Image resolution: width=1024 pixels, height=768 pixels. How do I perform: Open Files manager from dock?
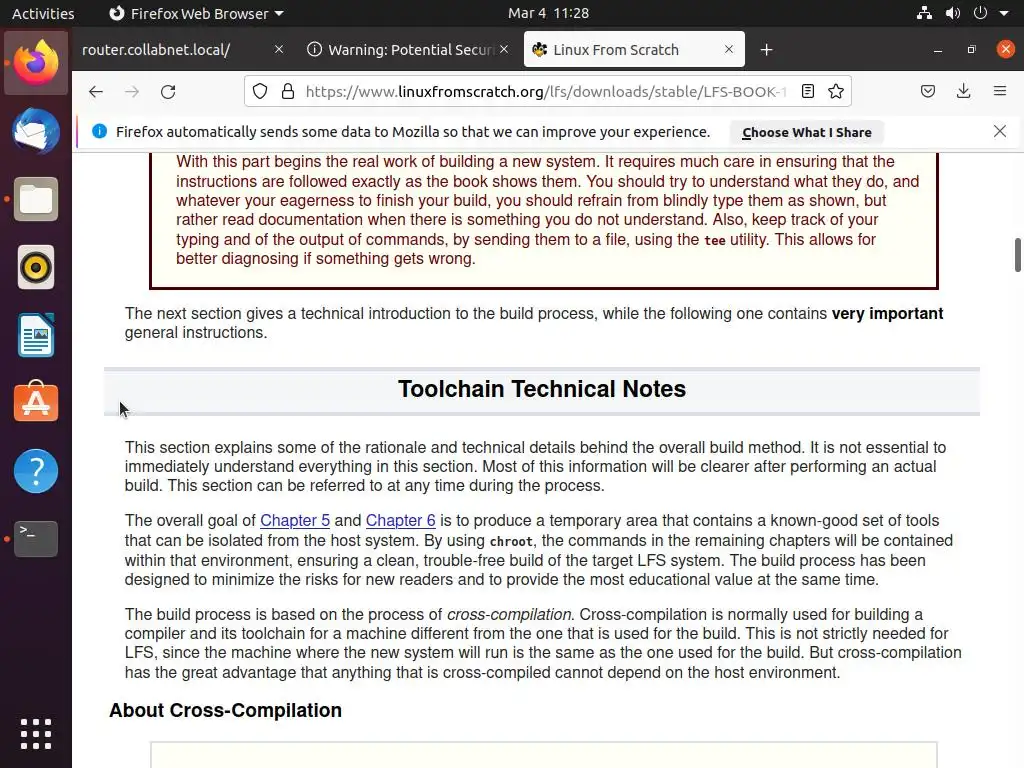[36, 199]
